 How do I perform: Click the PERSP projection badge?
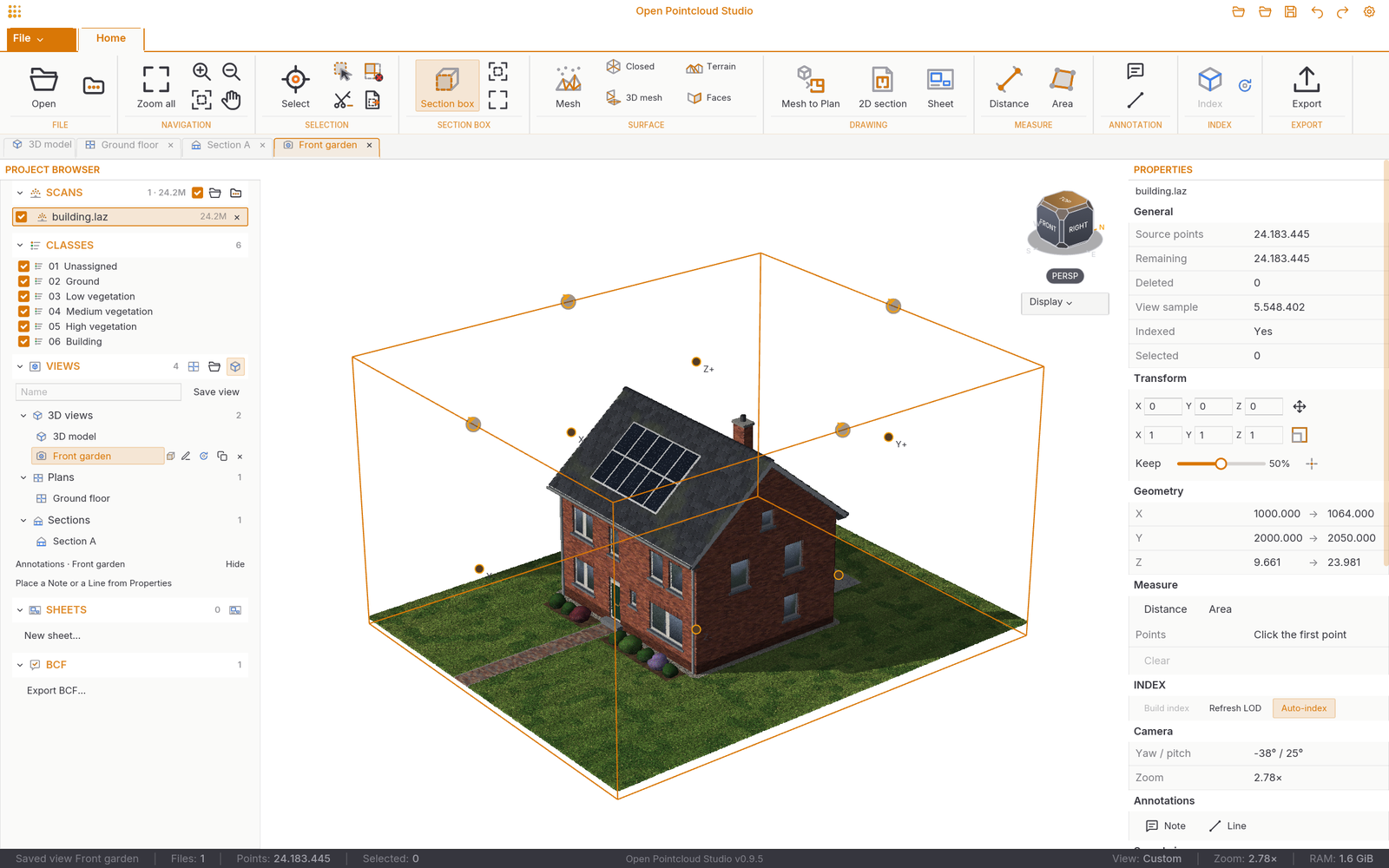pos(1064,276)
